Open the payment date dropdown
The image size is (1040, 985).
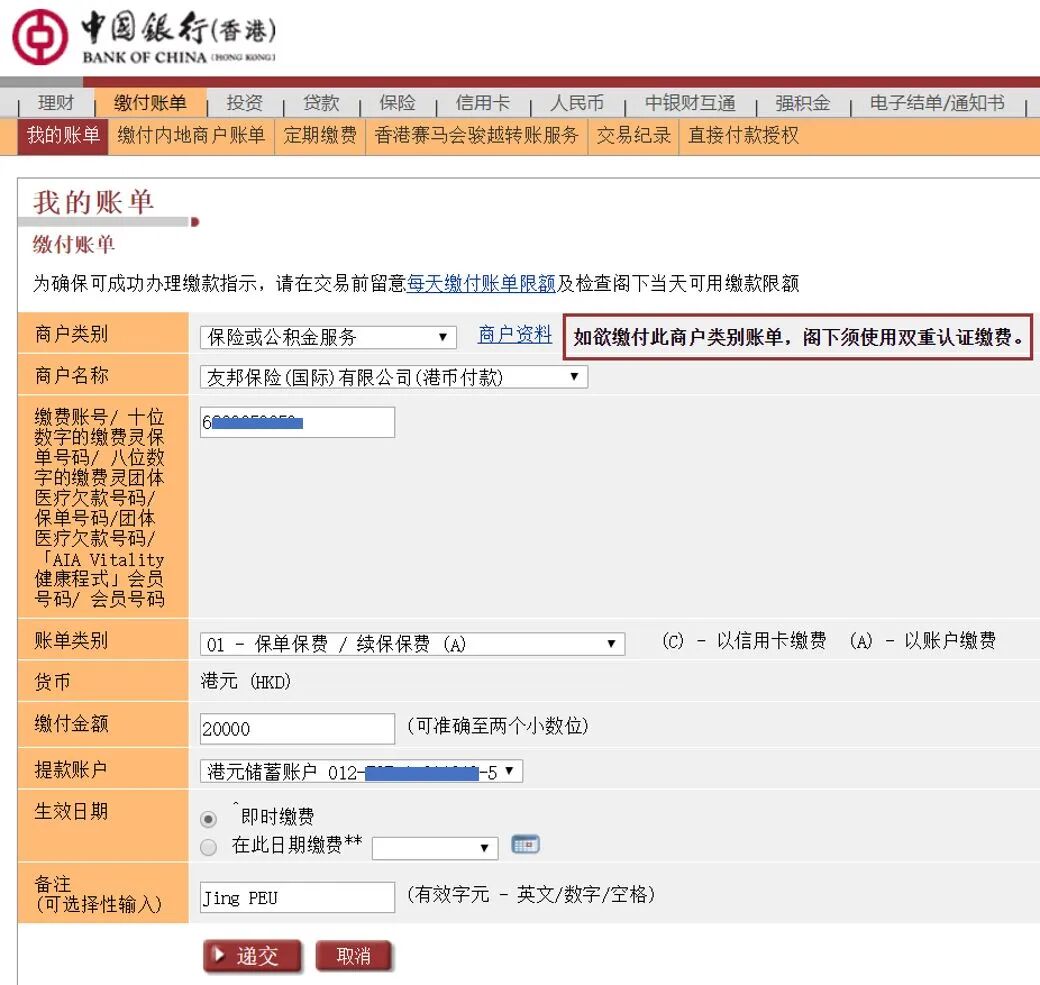click(x=435, y=848)
